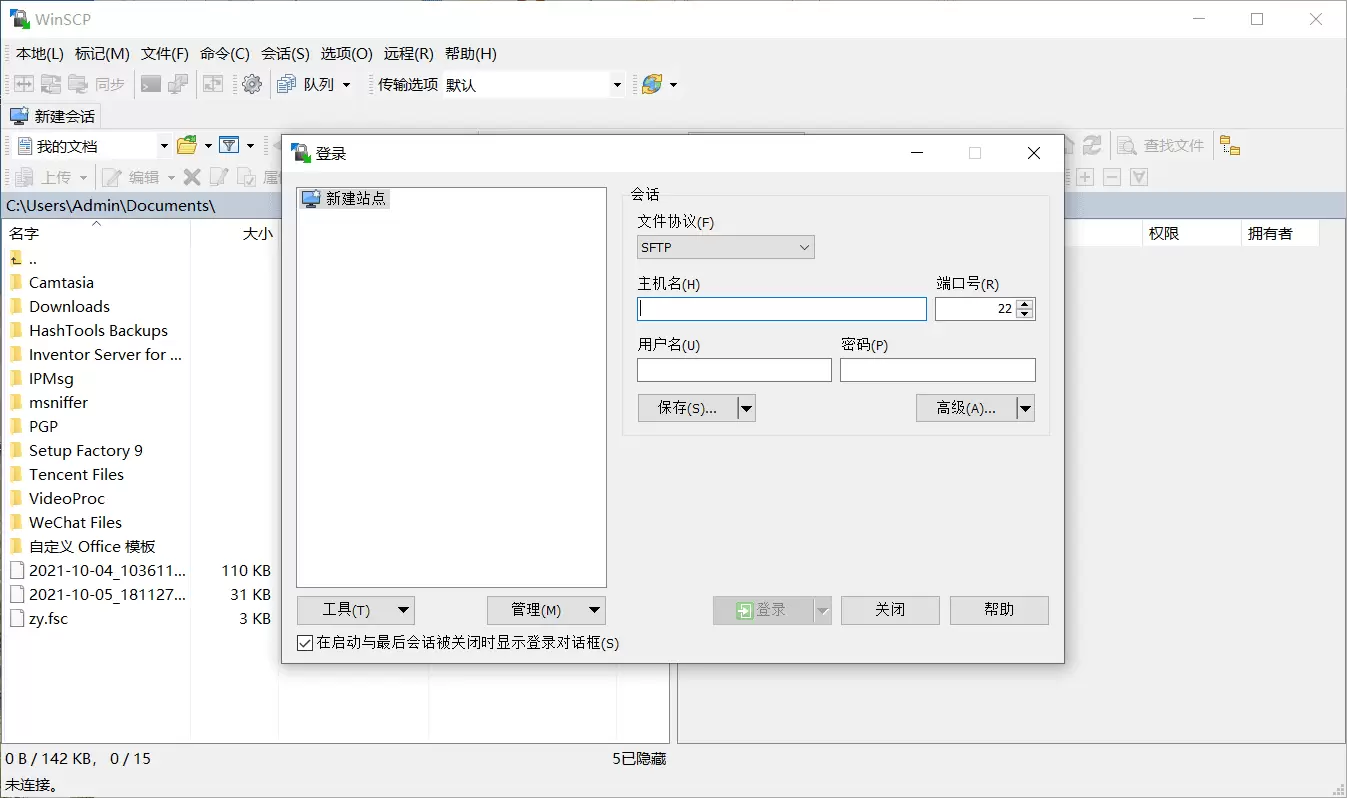Image resolution: width=1347 pixels, height=798 pixels.
Task: Click the open folder icon beside 我的文档
Action: click(x=187, y=146)
